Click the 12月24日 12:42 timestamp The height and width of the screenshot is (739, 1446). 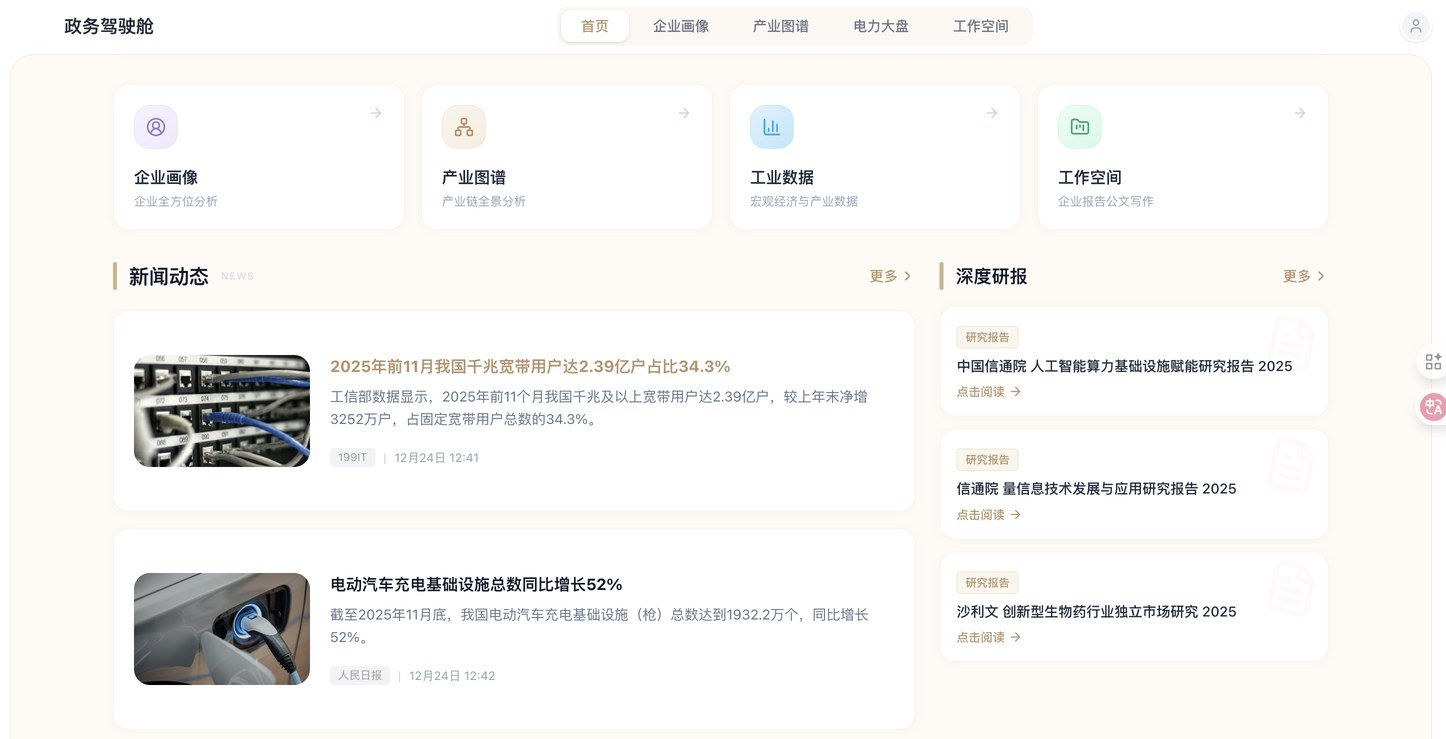pyautogui.click(x=452, y=676)
